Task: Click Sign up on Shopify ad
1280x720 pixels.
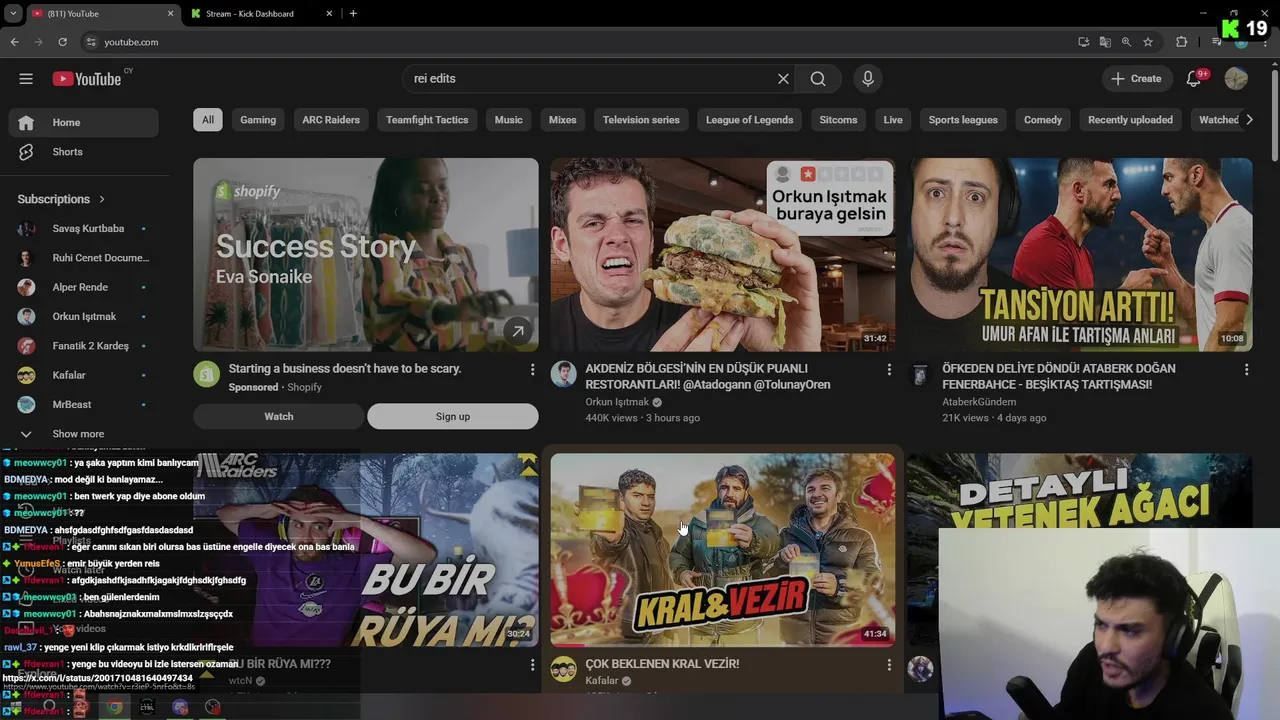Action: coord(452,416)
